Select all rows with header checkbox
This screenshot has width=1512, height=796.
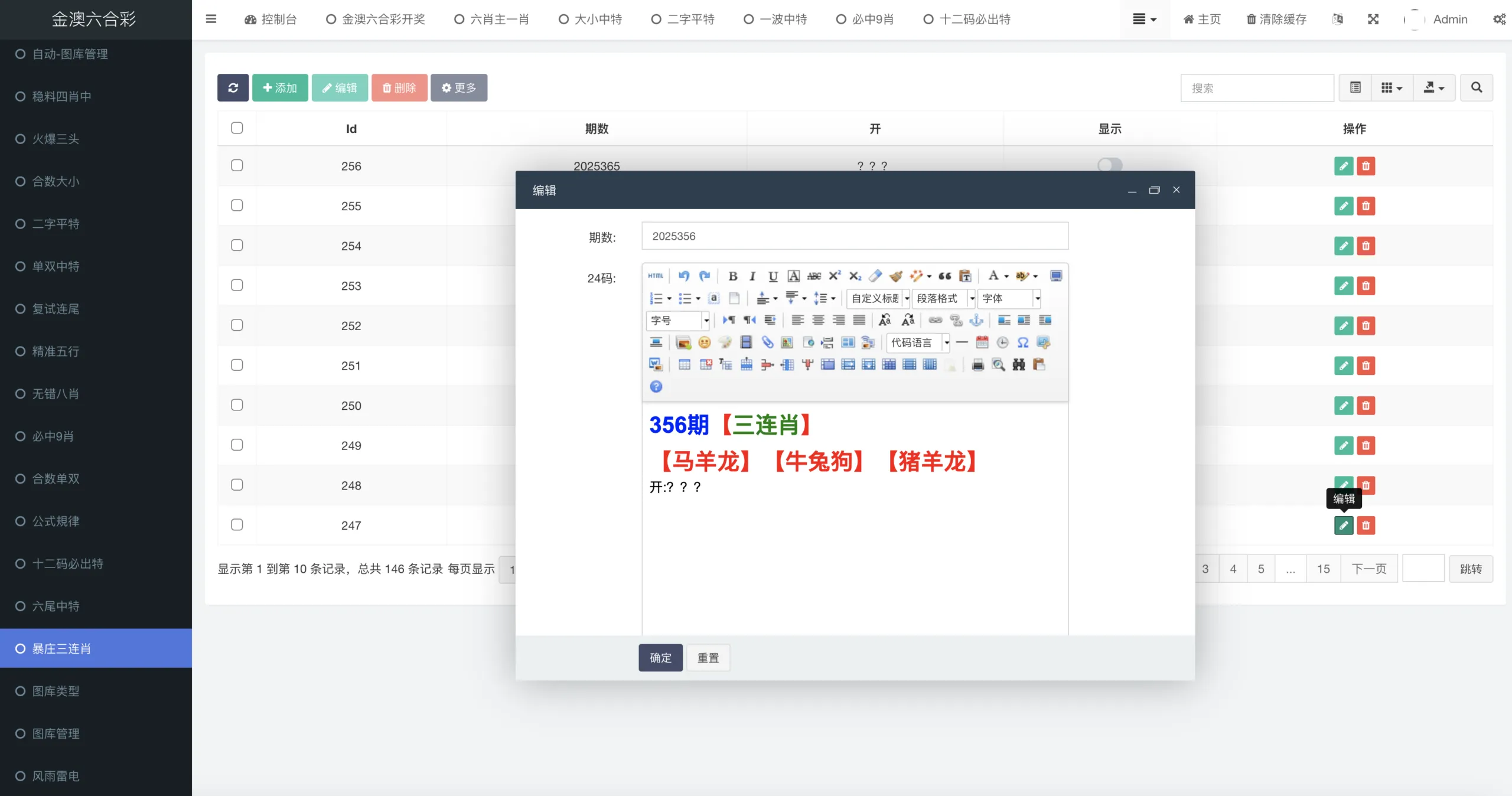tap(237, 128)
